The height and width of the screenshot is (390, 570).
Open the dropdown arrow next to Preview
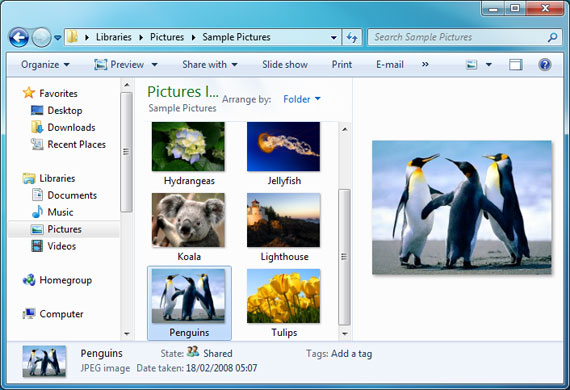click(154, 65)
